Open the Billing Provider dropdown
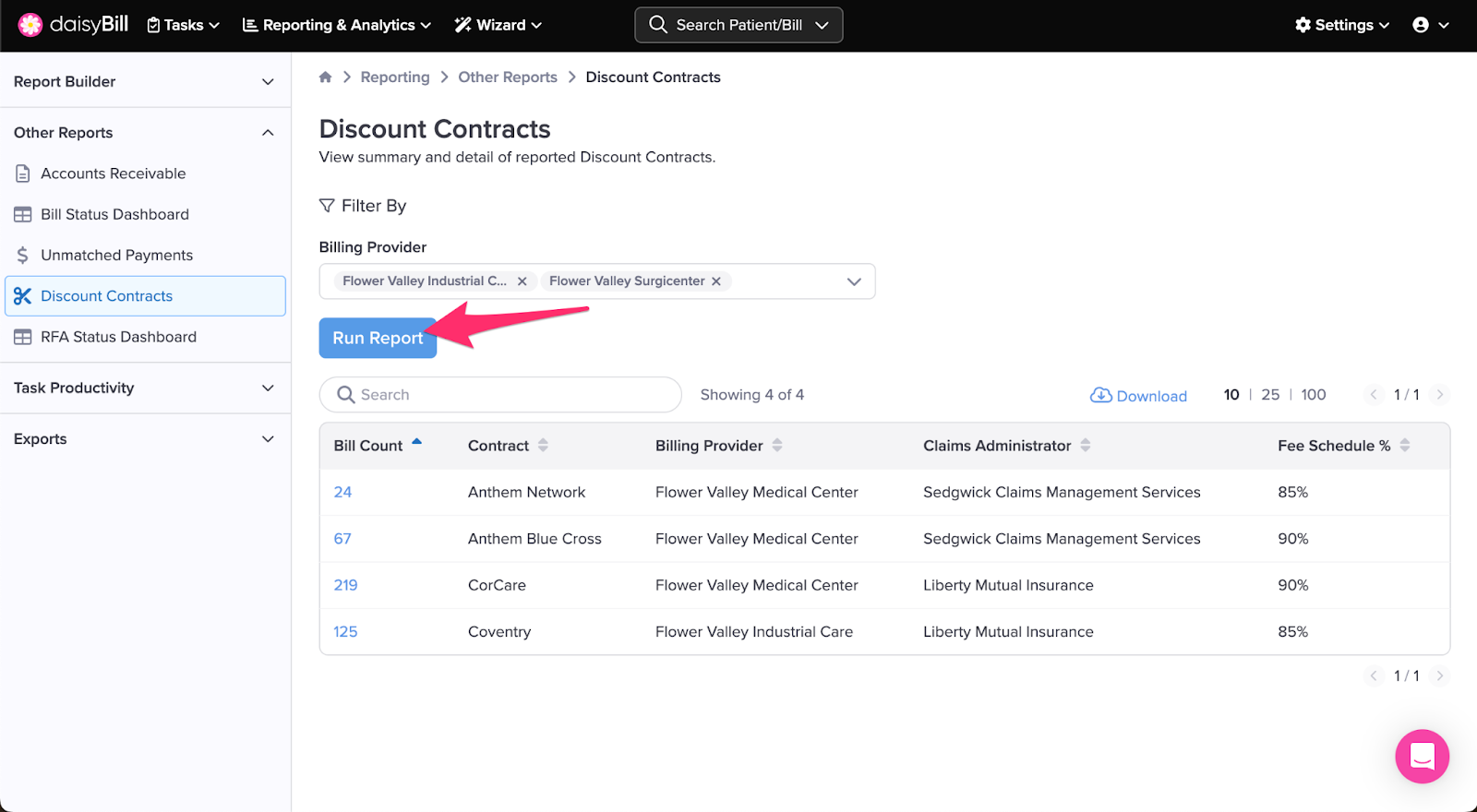This screenshot has height=812, width=1477. point(854,281)
